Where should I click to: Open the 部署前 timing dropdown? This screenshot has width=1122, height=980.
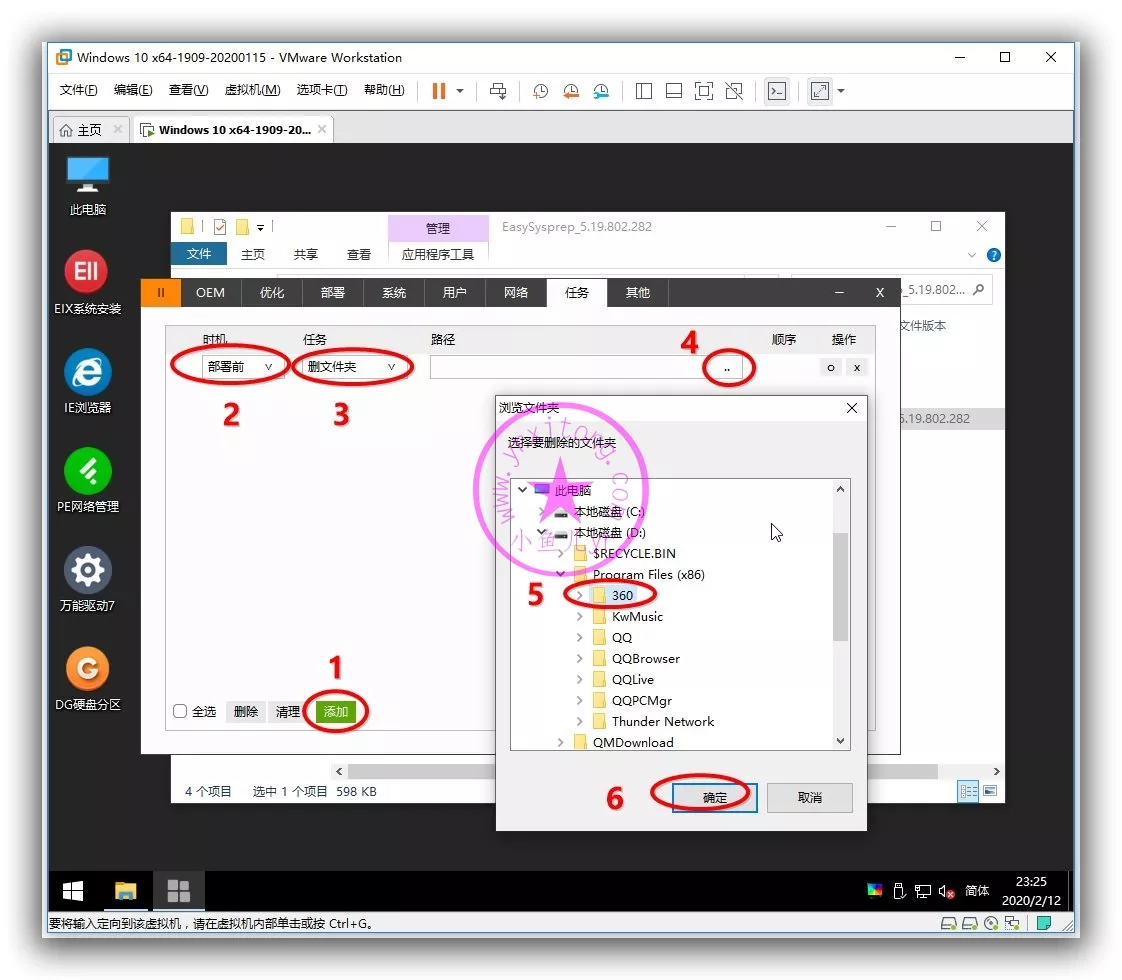[240, 367]
